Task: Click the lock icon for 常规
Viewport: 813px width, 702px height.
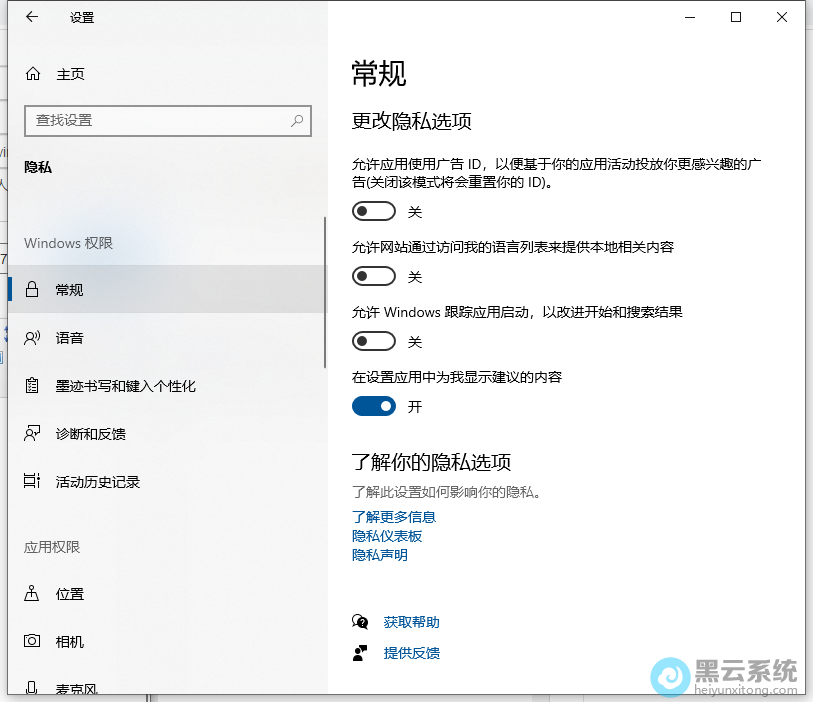Action: pyautogui.click(x=33, y=290)
